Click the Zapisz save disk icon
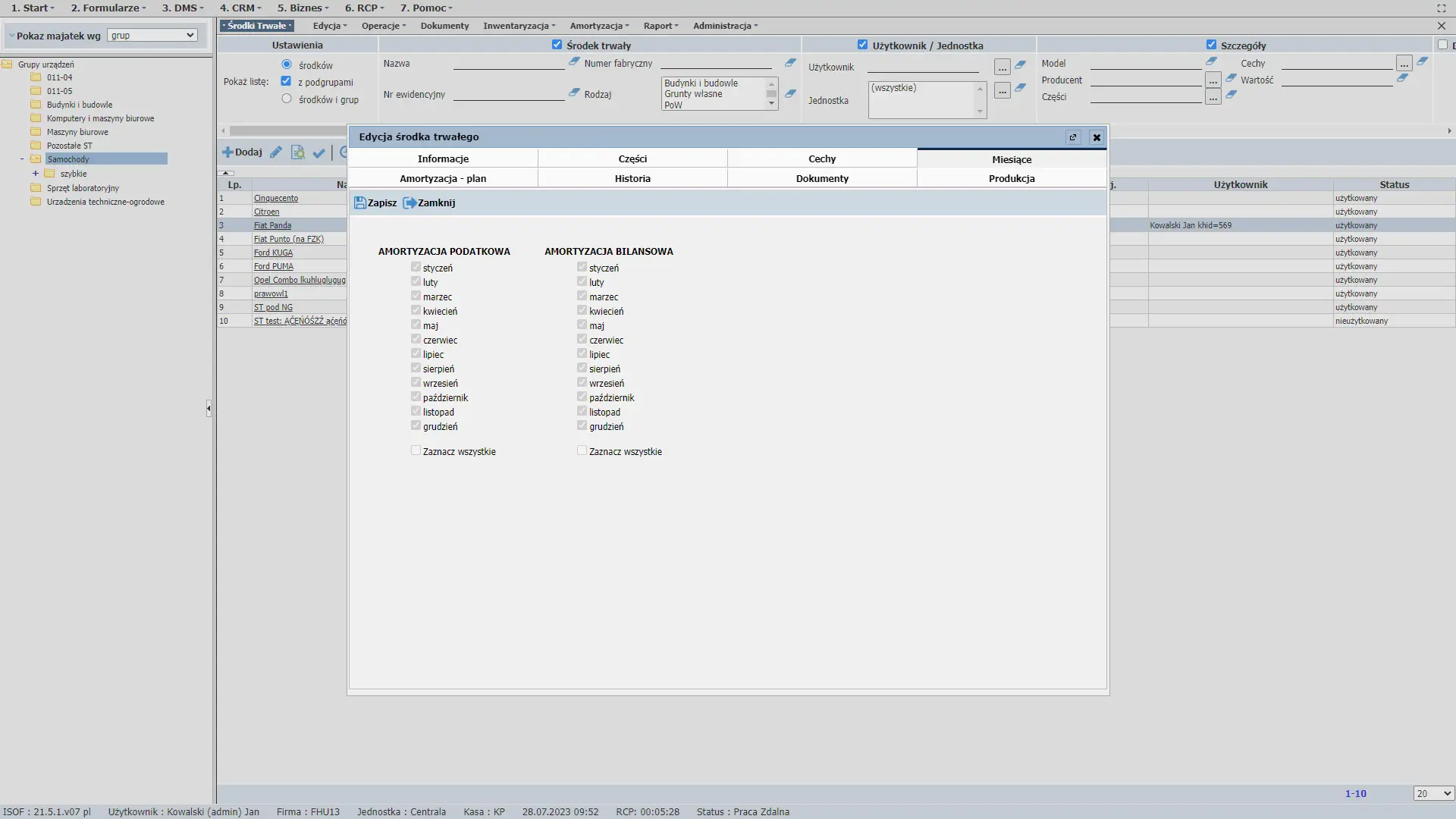Image resolution: width=1456 pixels, height=819 pixels. tap(360, 203)
